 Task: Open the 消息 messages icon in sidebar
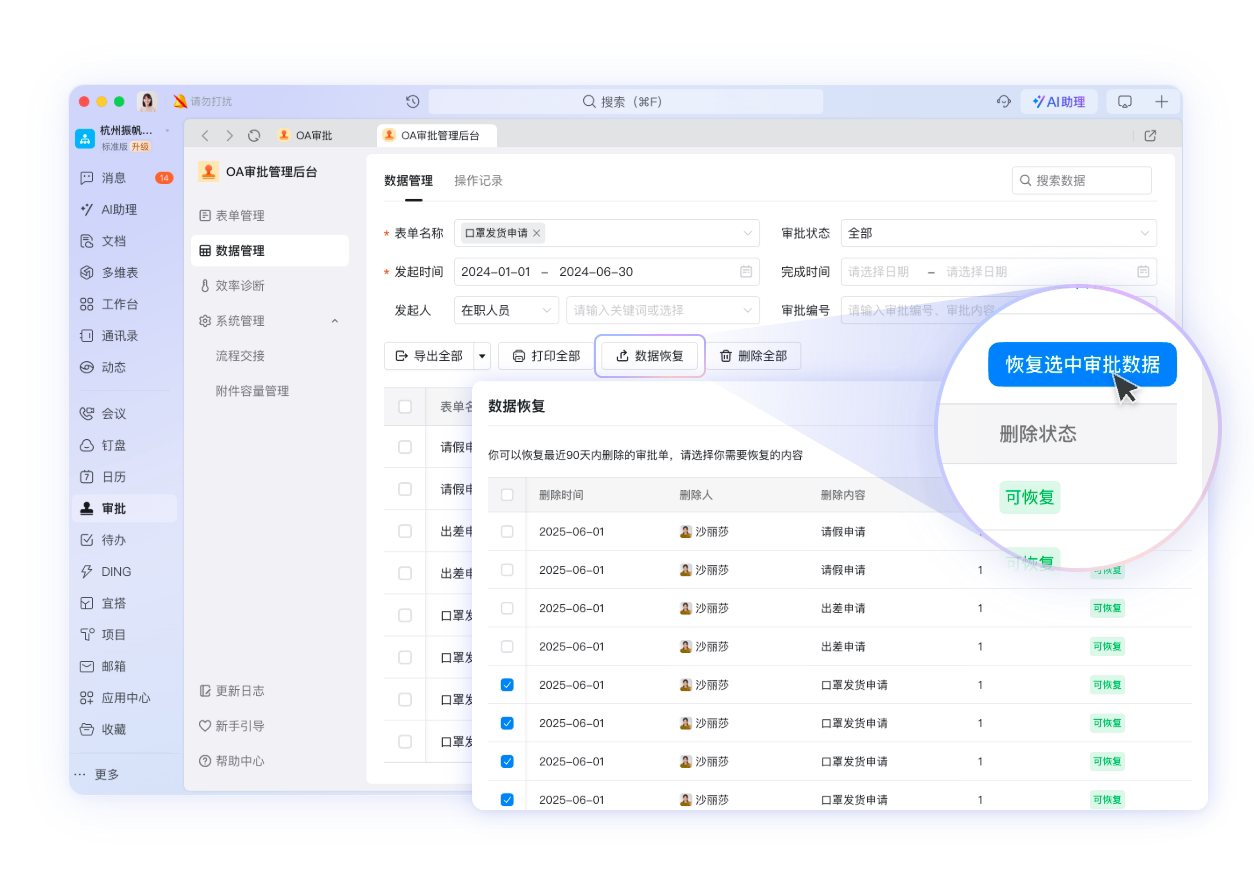point(87,178)
